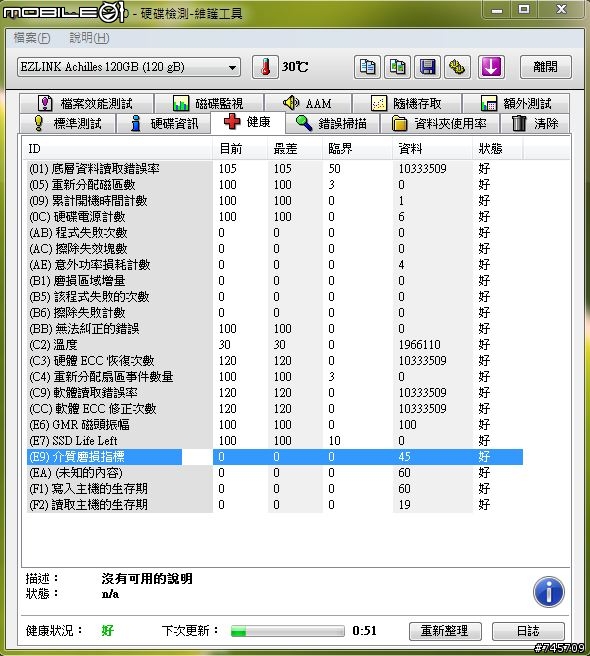Select row (09) 累計開機時間計數

275,201
